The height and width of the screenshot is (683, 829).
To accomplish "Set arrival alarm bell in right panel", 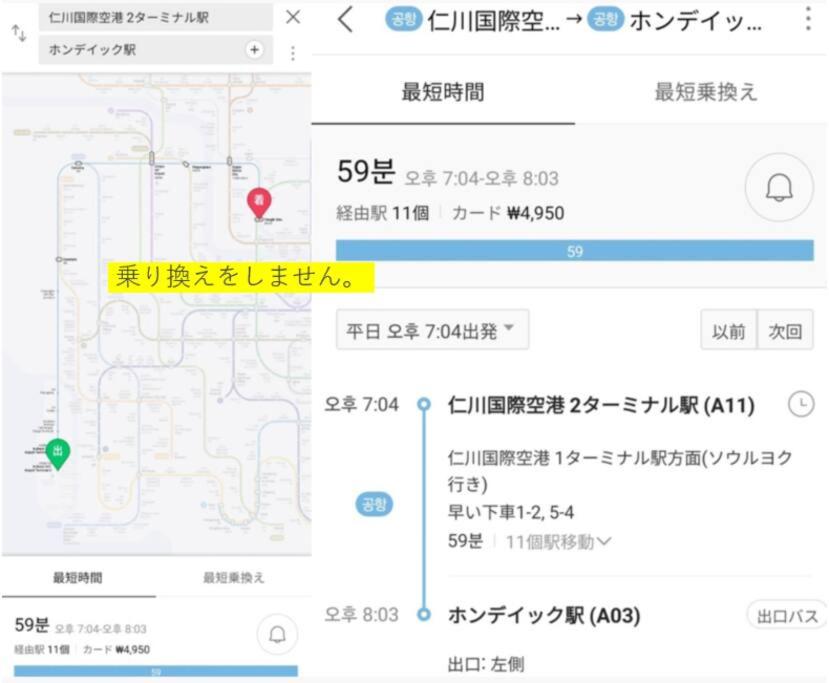I will click(779, 187).
